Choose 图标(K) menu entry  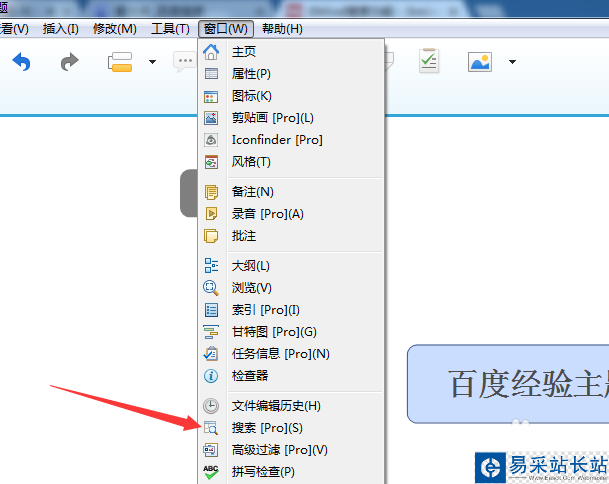[291, 96]
